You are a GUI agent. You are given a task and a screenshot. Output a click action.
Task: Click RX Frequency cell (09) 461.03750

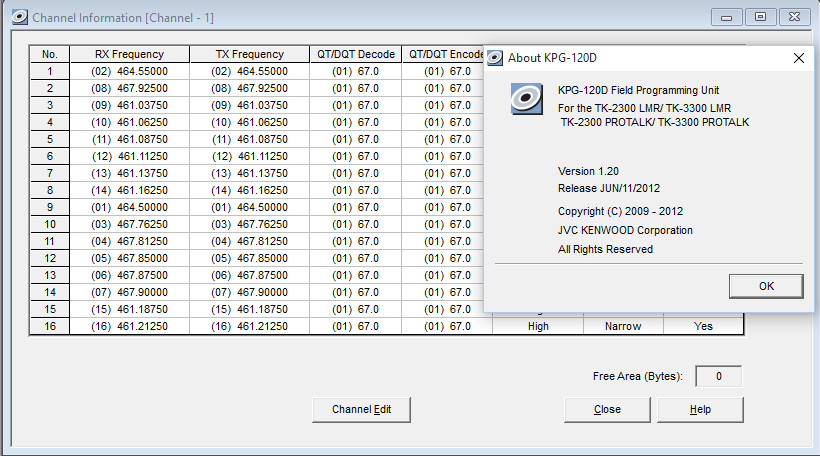tap(130, 105)
